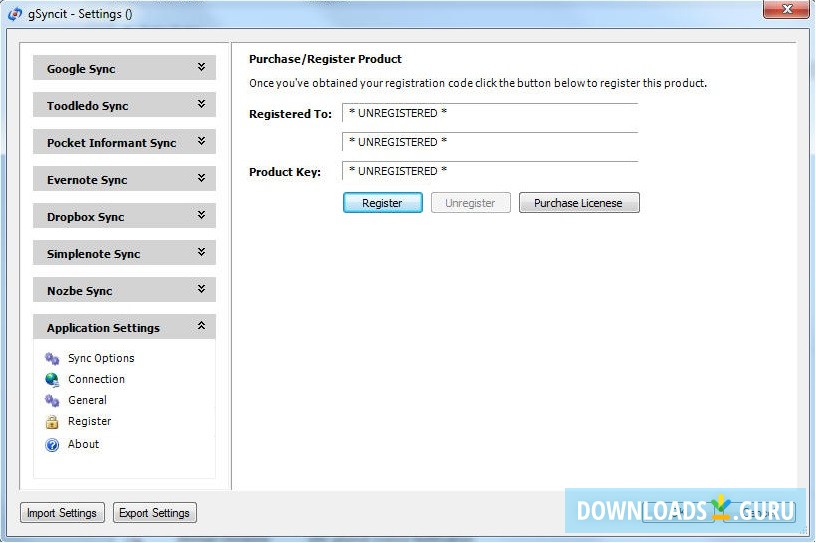Open the Connection settings page
Image resolution: width=816 pixels, height=543 pixels.
pos(96,379)
